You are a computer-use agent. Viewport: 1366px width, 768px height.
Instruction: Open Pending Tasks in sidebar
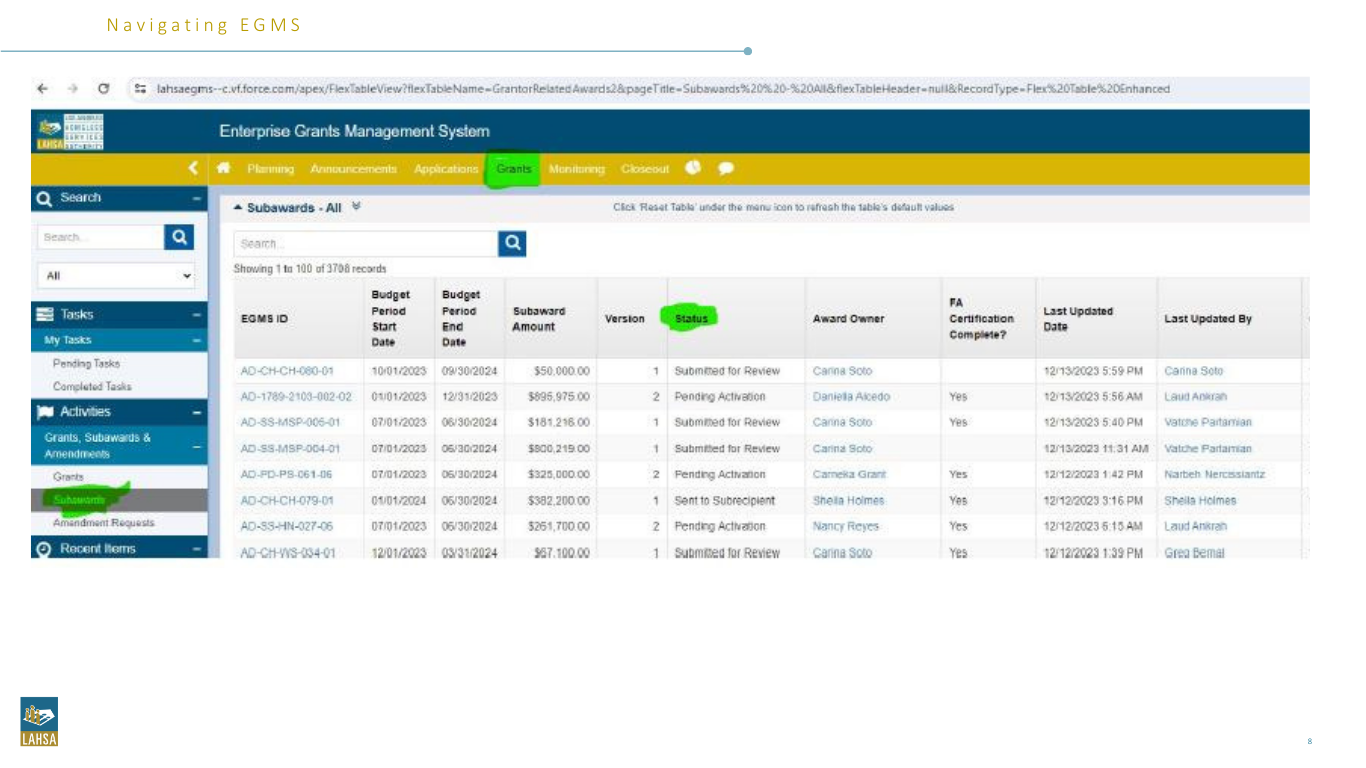tap(87, 364)
